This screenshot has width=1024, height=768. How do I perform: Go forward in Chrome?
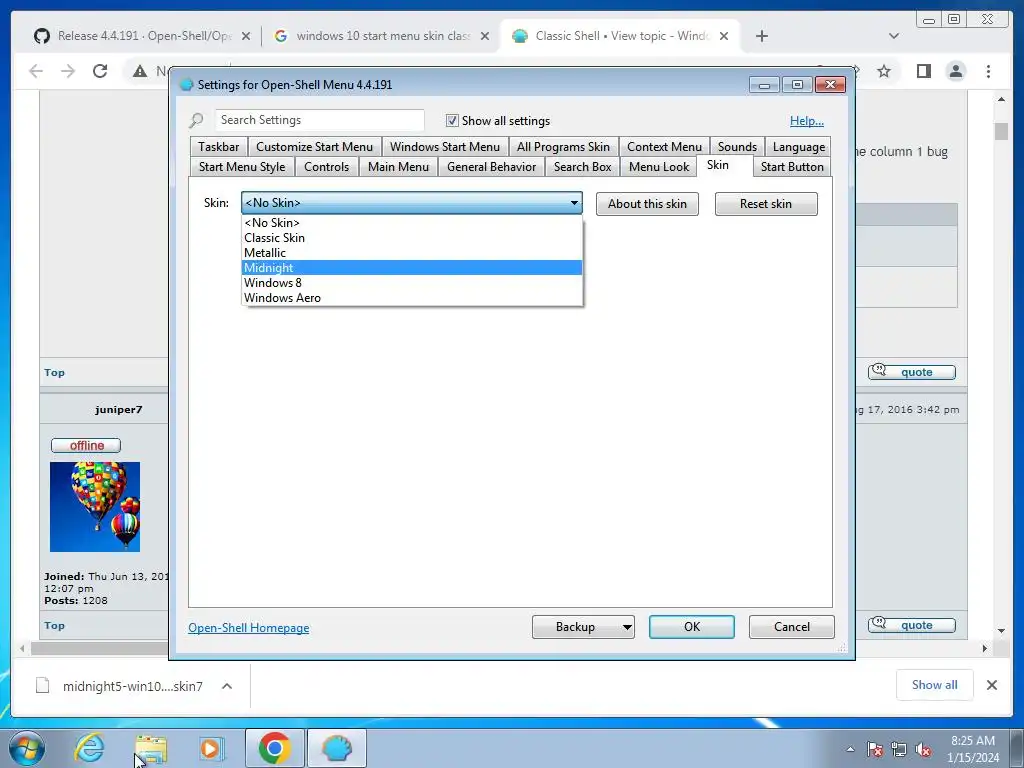(x=68, y=71)
